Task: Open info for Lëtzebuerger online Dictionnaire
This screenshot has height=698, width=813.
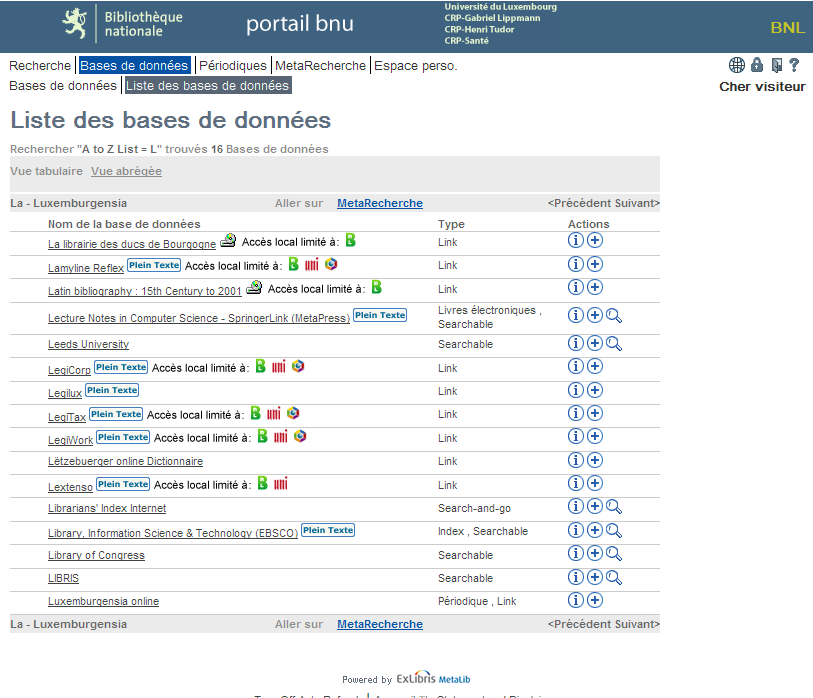Action: [x=576, y=460]
